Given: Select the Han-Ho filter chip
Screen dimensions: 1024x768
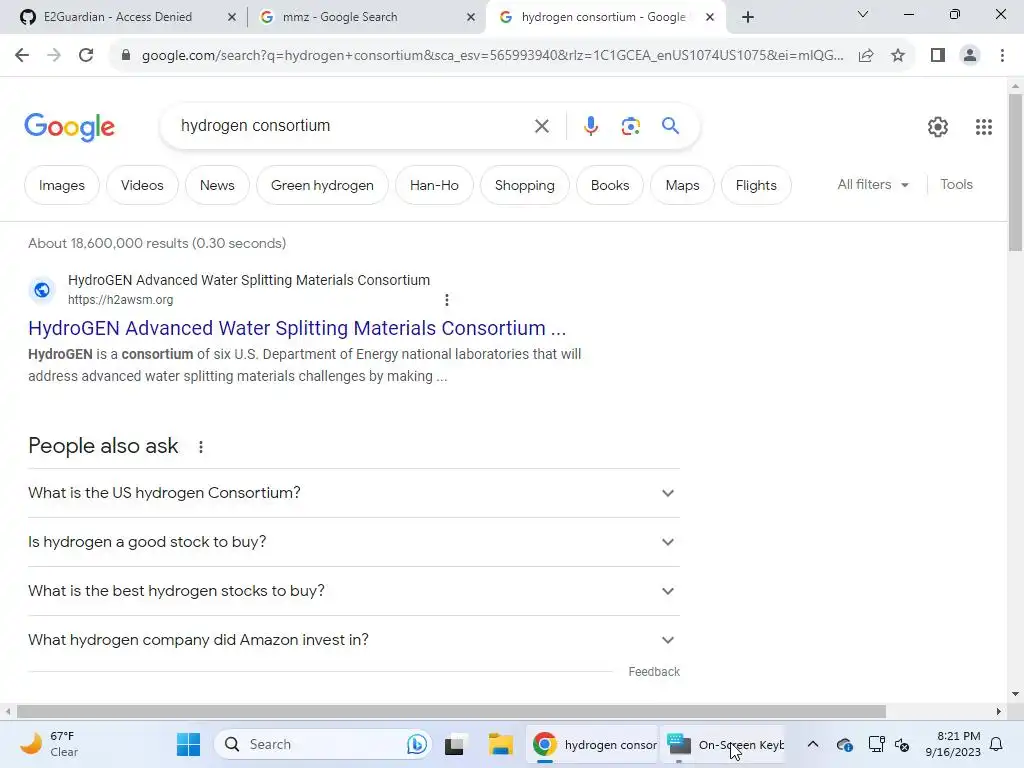Looking at the screenshot, I should pyautogui.click(x=434, y=185).
